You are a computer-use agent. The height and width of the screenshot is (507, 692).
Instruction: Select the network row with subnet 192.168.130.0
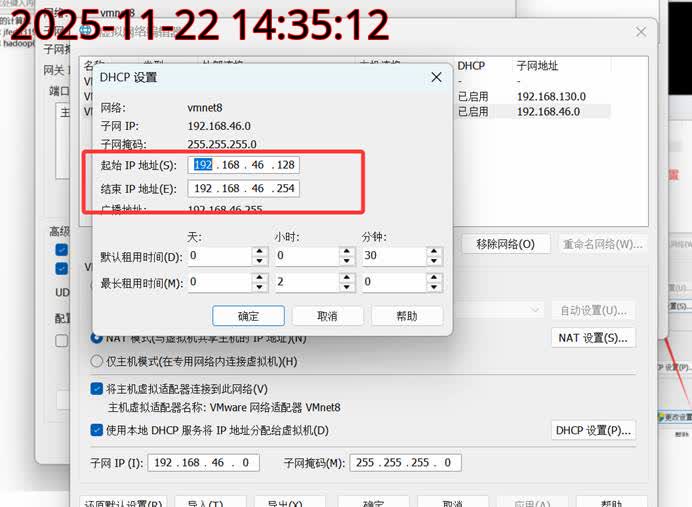coord(550,97)
